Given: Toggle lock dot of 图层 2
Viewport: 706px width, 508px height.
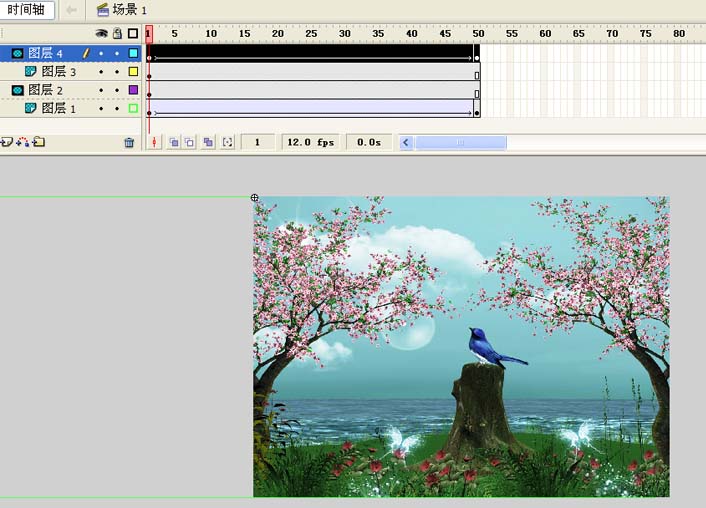Looking at the screenshot, I should tap(117, 90).
